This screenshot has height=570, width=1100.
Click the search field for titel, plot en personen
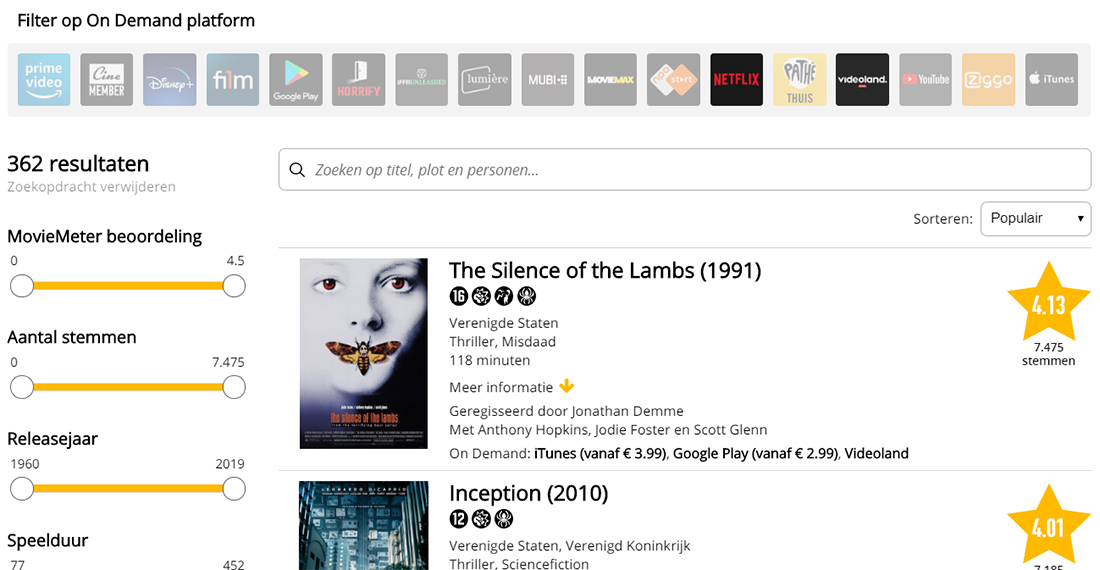685,170
